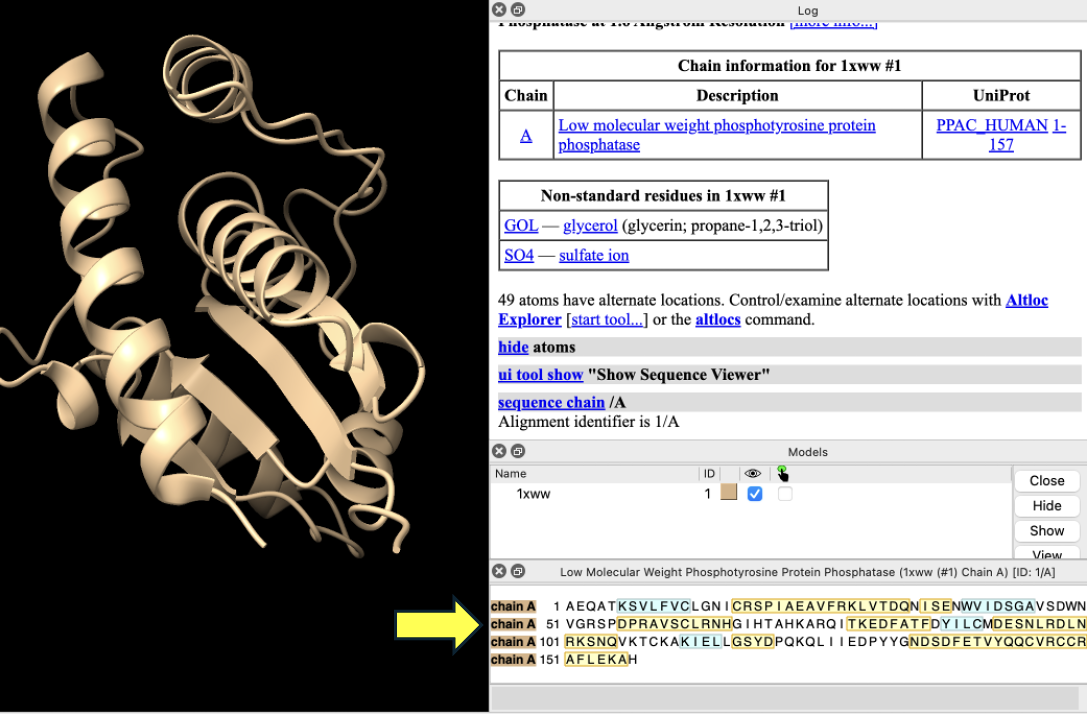This screenshot has height=714, width=1088.
Task: Float the Models panel window
Action: tap(517, 452)
